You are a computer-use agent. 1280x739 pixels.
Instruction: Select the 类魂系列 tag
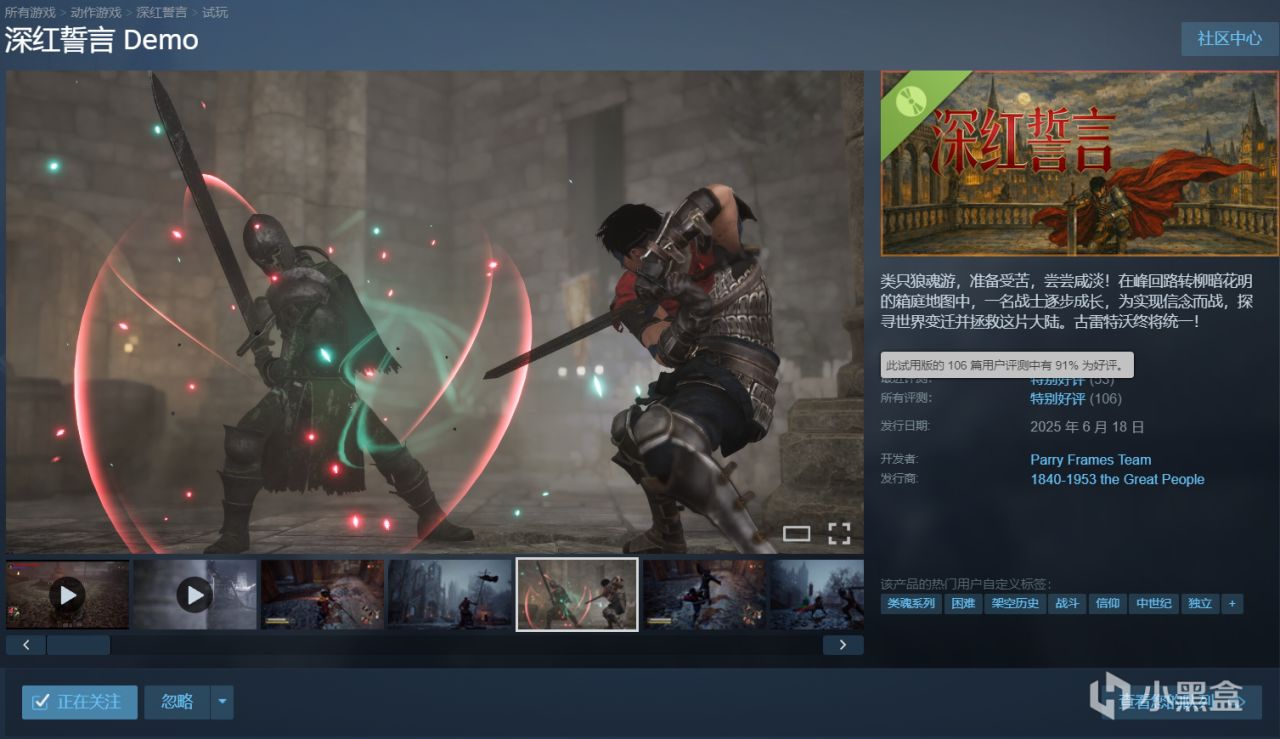(x=911, y=604)
